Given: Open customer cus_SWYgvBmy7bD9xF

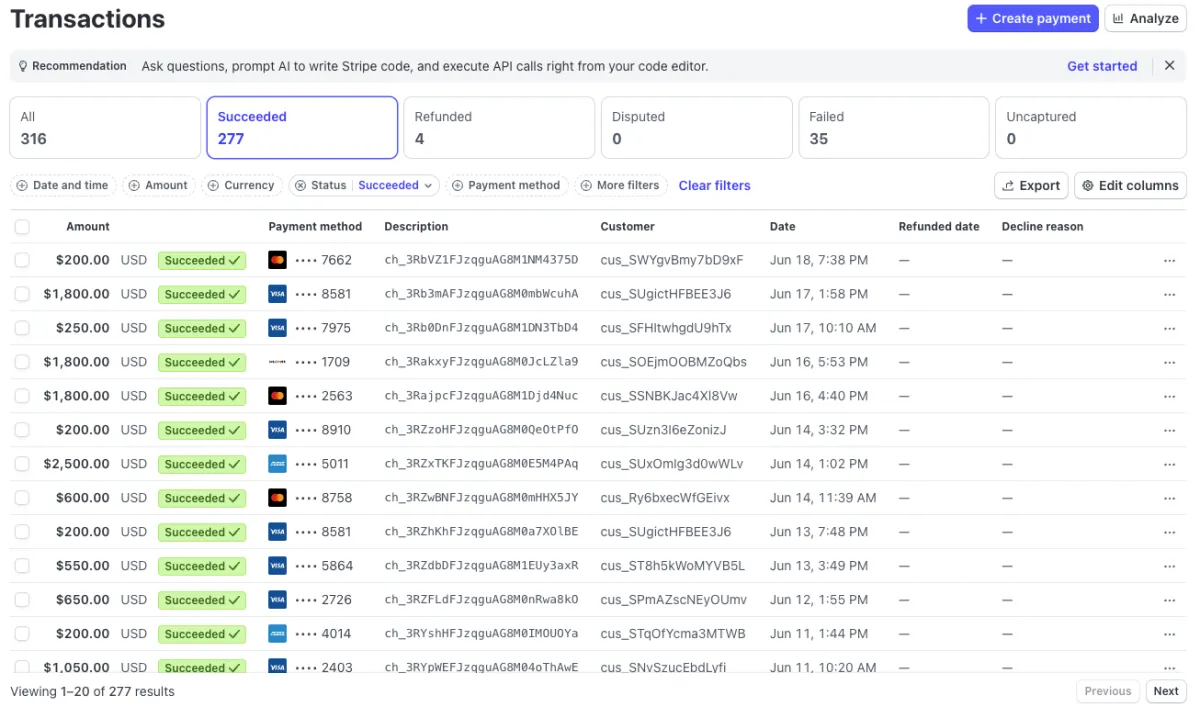Looking at the screenshot, I should [x=672, y=260].
